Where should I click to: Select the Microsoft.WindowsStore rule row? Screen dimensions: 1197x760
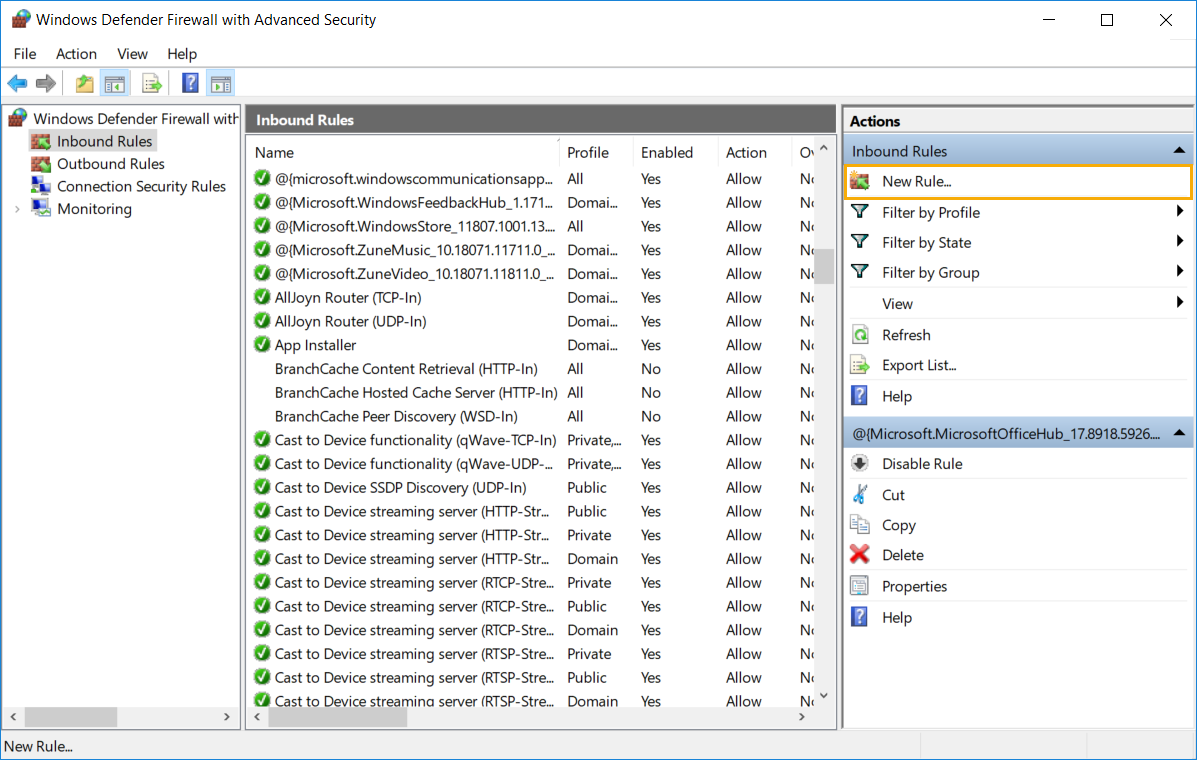(x=532, y=226)
